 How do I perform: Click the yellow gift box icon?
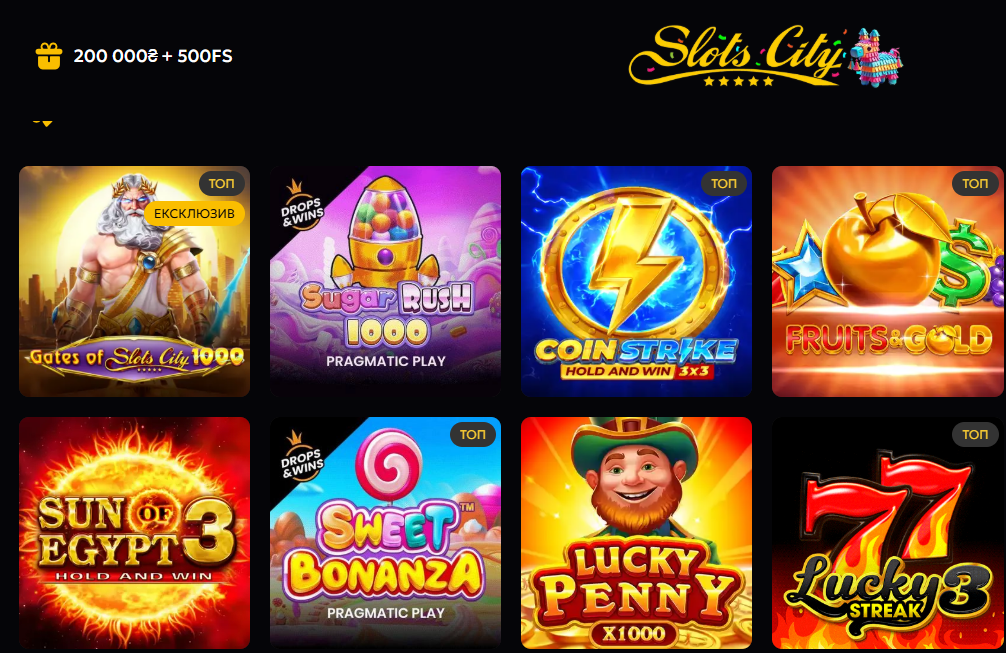[49, 56]
